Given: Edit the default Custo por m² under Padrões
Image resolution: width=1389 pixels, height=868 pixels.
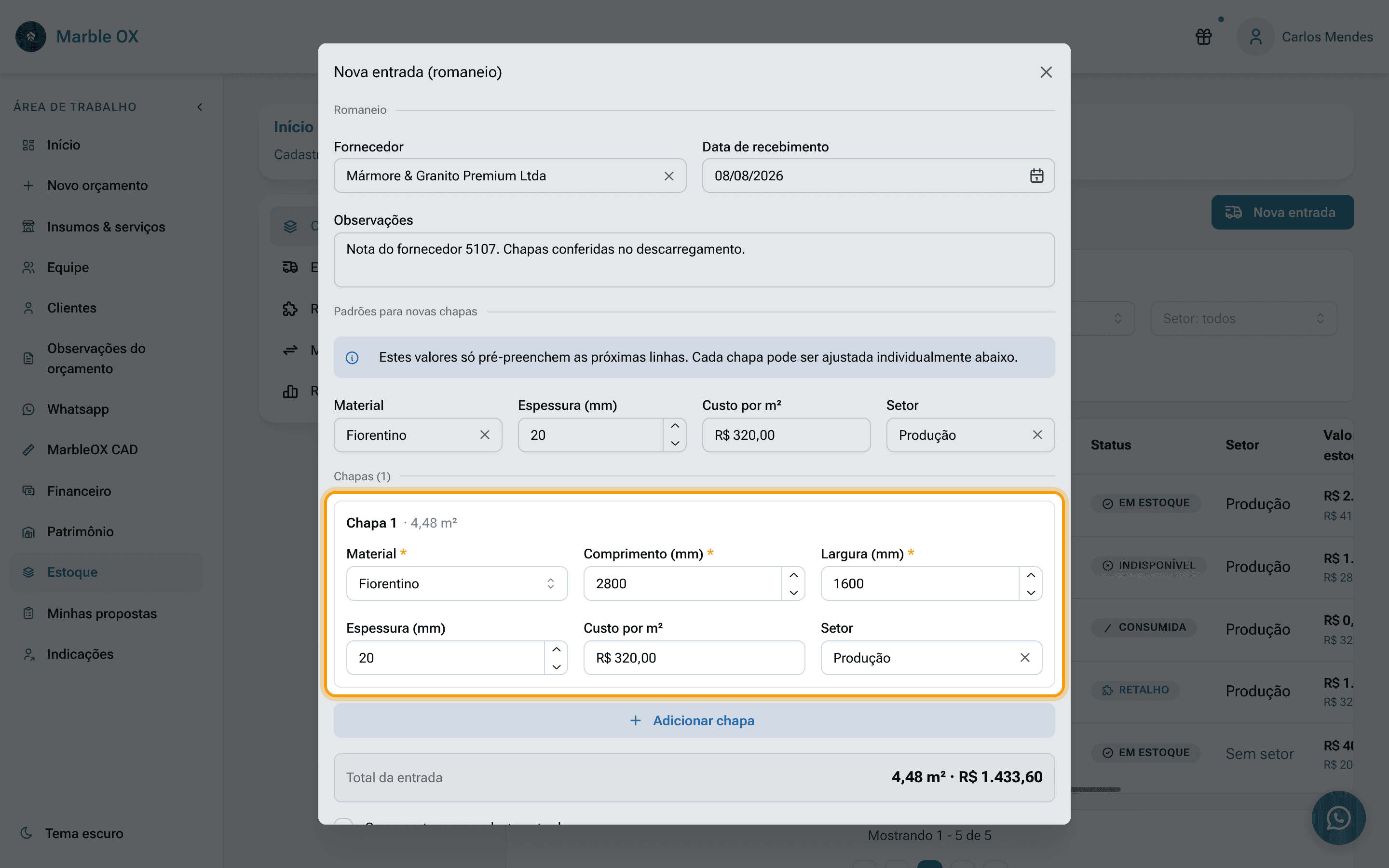Looking at the screenshot, I should [786, 435].
